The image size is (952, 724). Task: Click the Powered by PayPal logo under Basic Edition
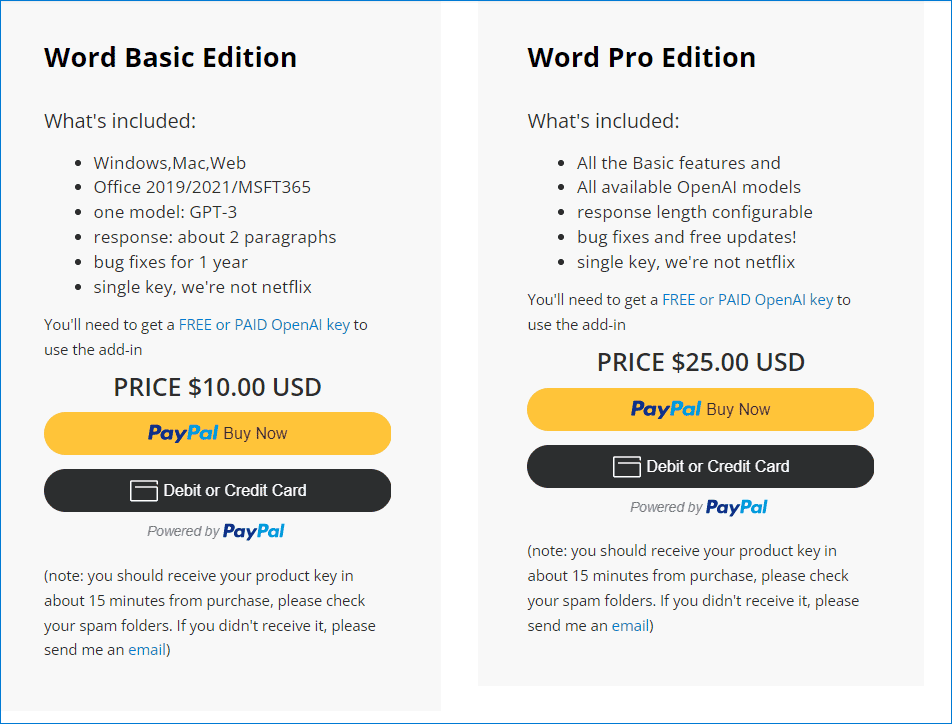tap(253, 532)
